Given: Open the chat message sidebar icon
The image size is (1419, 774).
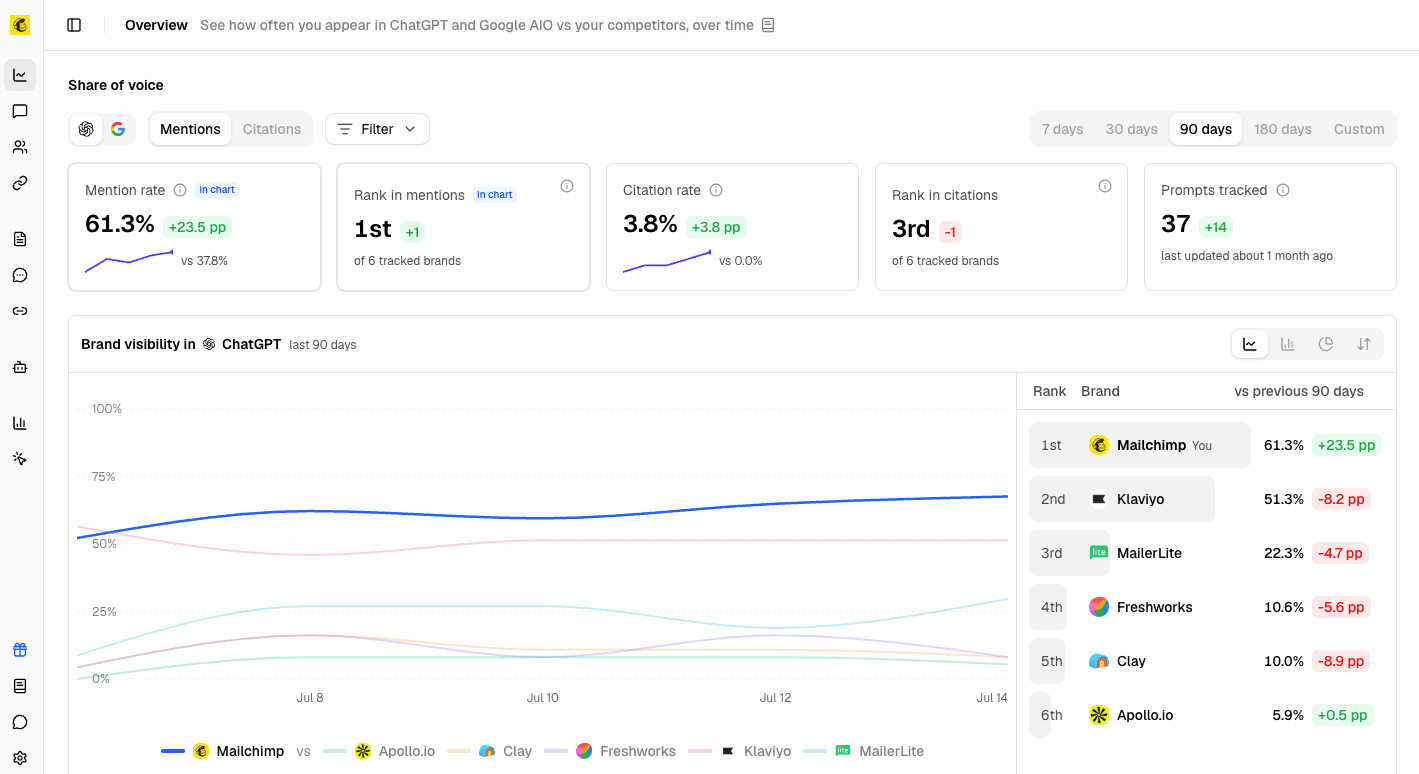Looking at the screenshot, I should tap(20, 111).
